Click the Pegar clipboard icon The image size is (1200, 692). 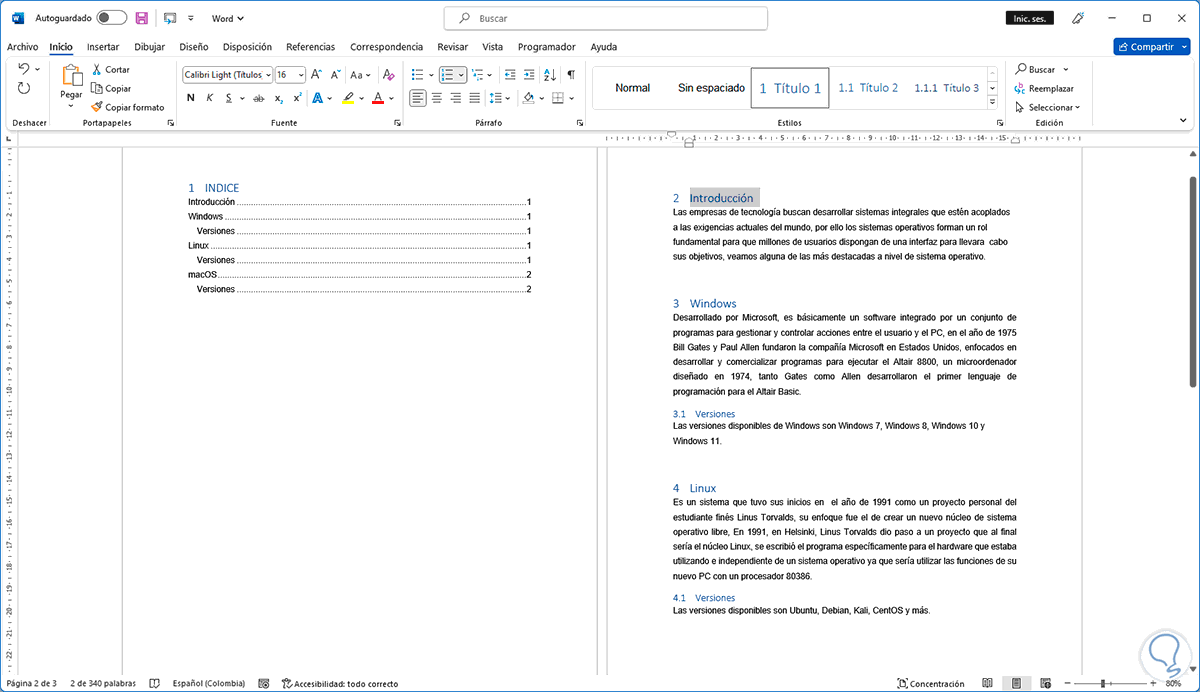71,75
